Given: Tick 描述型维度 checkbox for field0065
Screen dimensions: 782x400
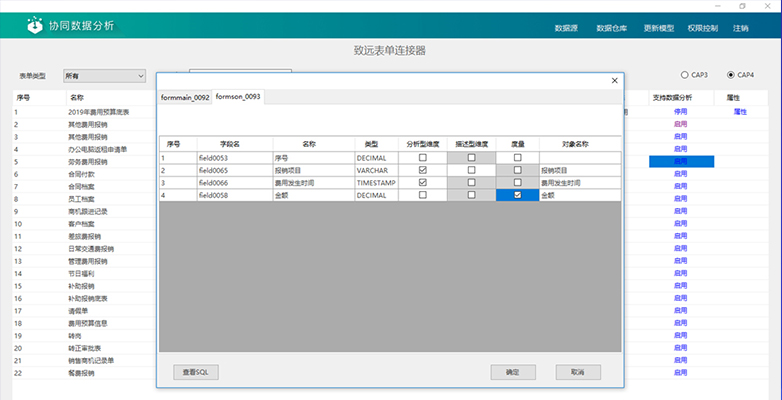Looking at the screenshot, I should [471, 170].
